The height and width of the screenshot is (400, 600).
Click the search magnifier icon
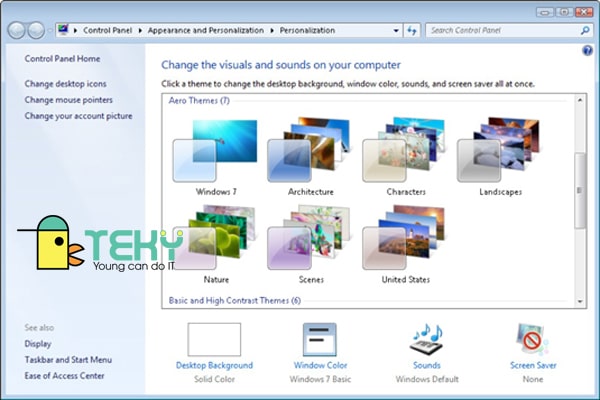tap(585, 30)
